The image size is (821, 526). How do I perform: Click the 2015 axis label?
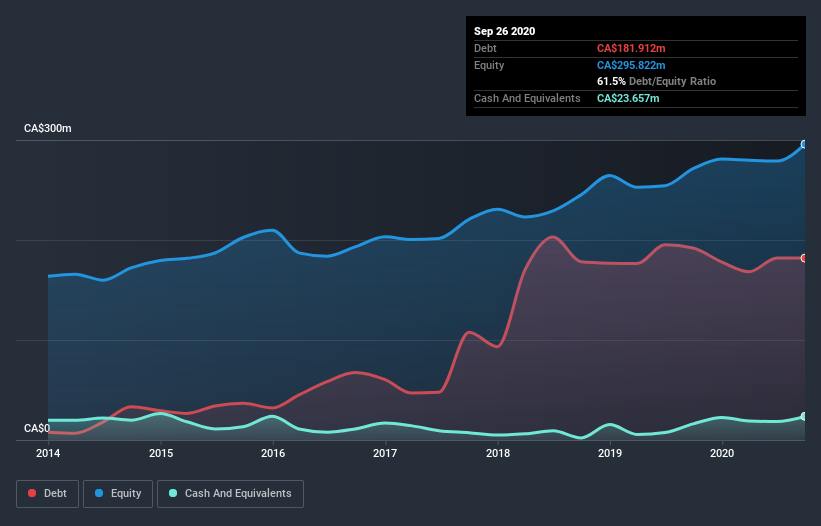coord(161,453)
